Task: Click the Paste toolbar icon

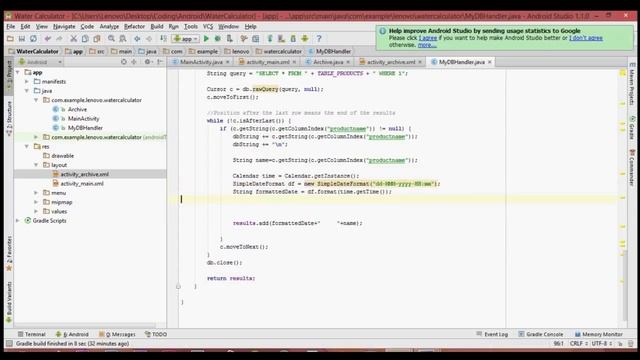Action: pos(97,39)
